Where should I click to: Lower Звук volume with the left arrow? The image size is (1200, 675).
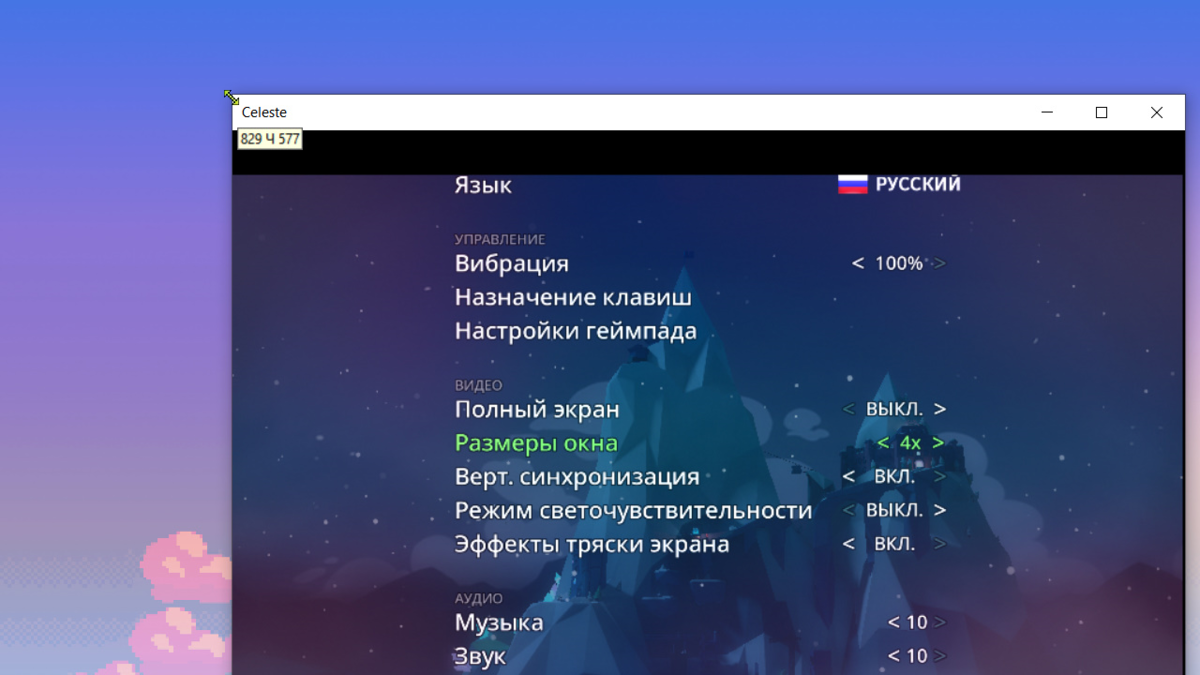pos(894,656)
